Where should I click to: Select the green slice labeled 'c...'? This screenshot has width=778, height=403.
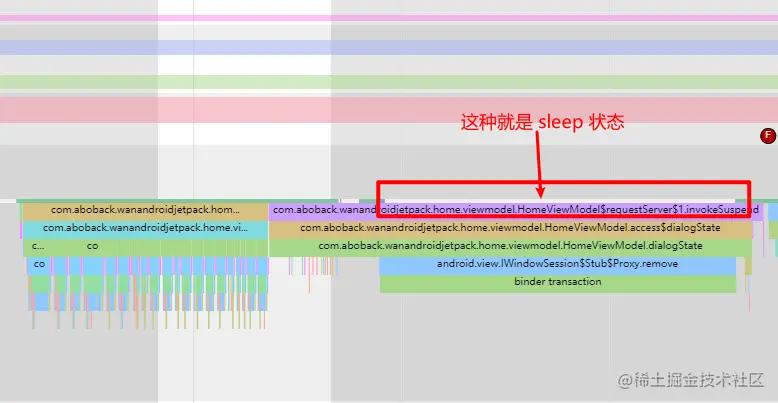[38, 246]
